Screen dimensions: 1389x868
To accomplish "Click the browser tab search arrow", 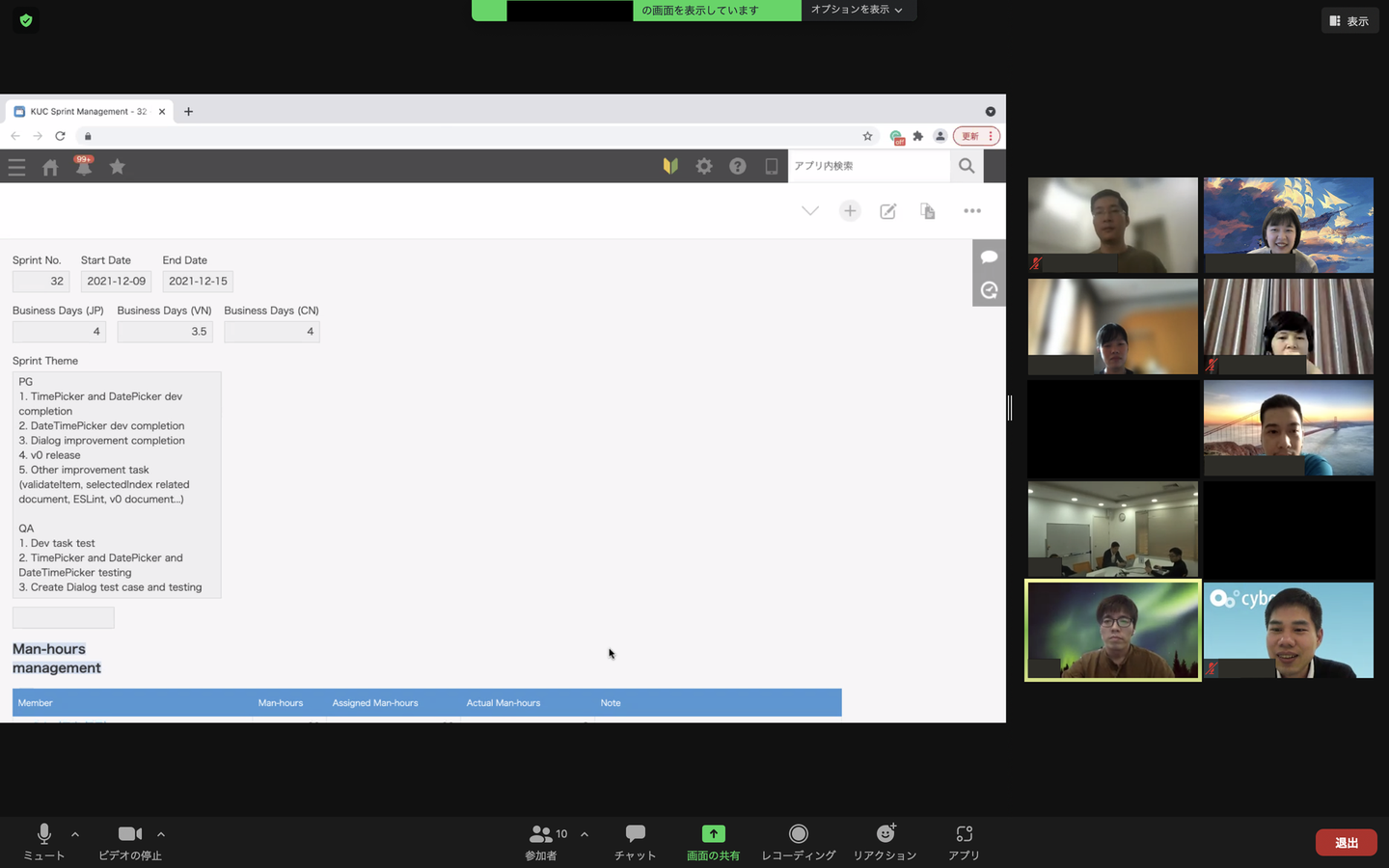I will (x=991, y=111).
